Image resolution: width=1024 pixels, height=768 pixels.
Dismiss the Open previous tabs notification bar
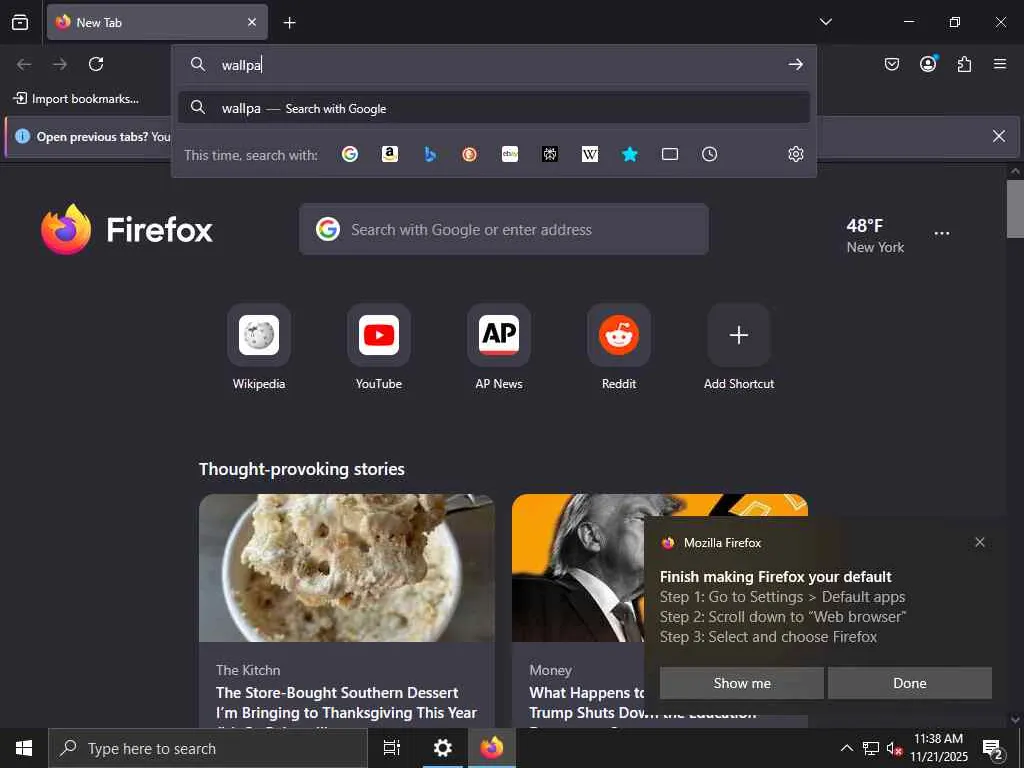(999, 136)
